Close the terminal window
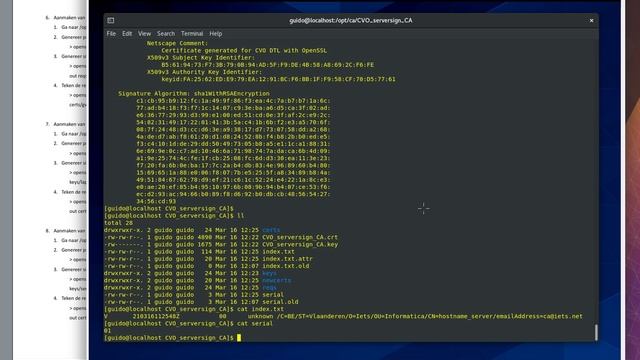This screenshot has height=360, width=640. tap(591, 20)
